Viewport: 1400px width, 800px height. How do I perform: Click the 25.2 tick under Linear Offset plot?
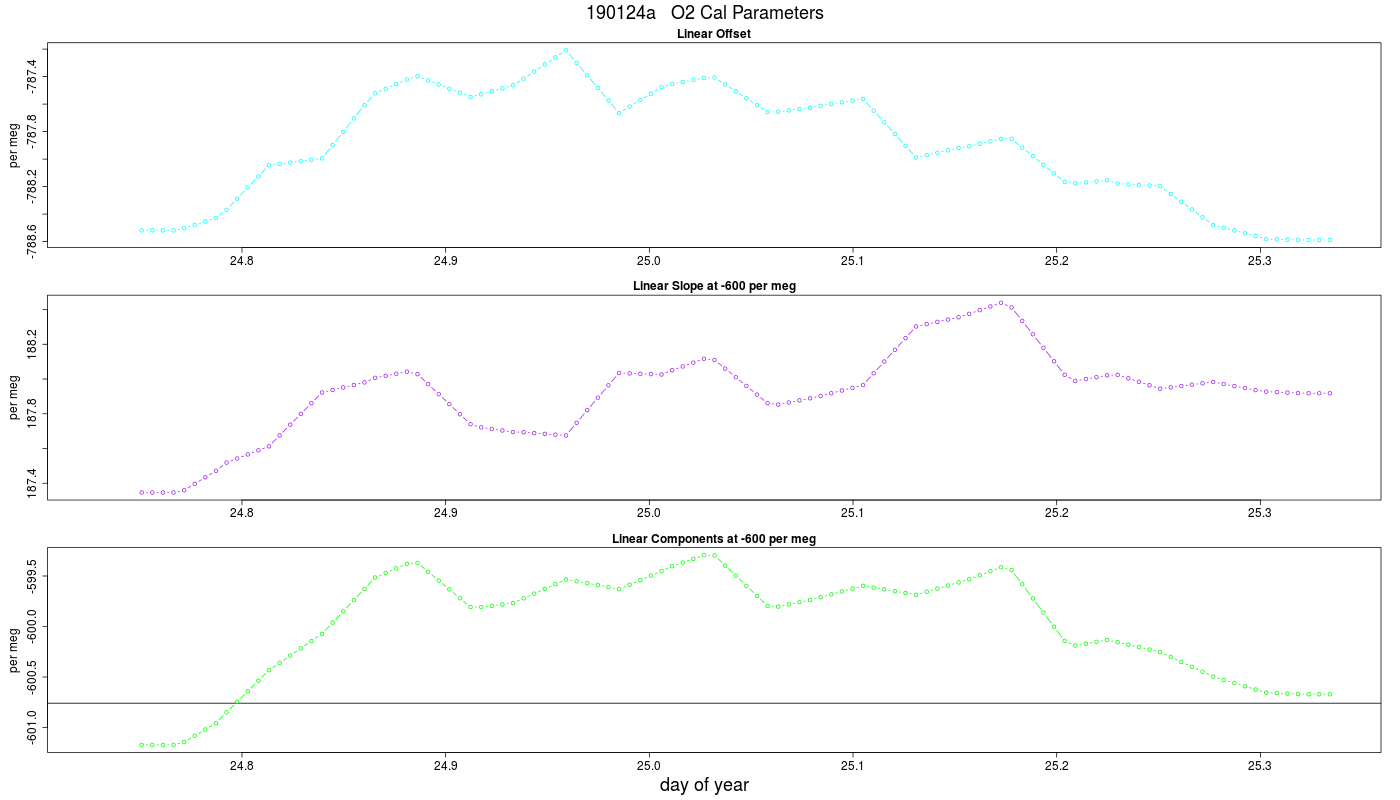coord(1056,261)
